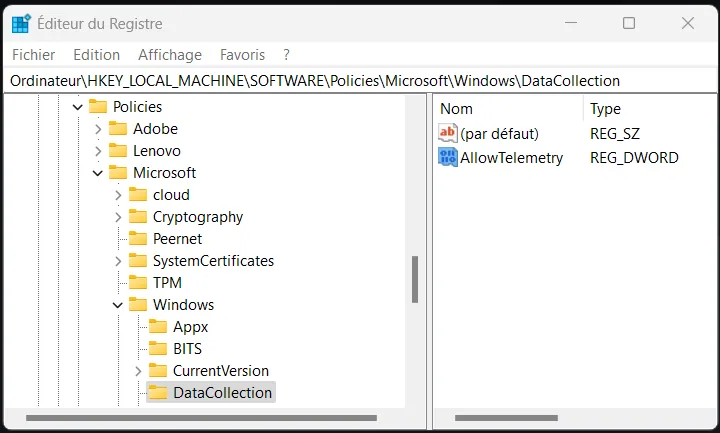Select the Appx key label
Screen dimensions: 720x433
[x=191, y=326]
